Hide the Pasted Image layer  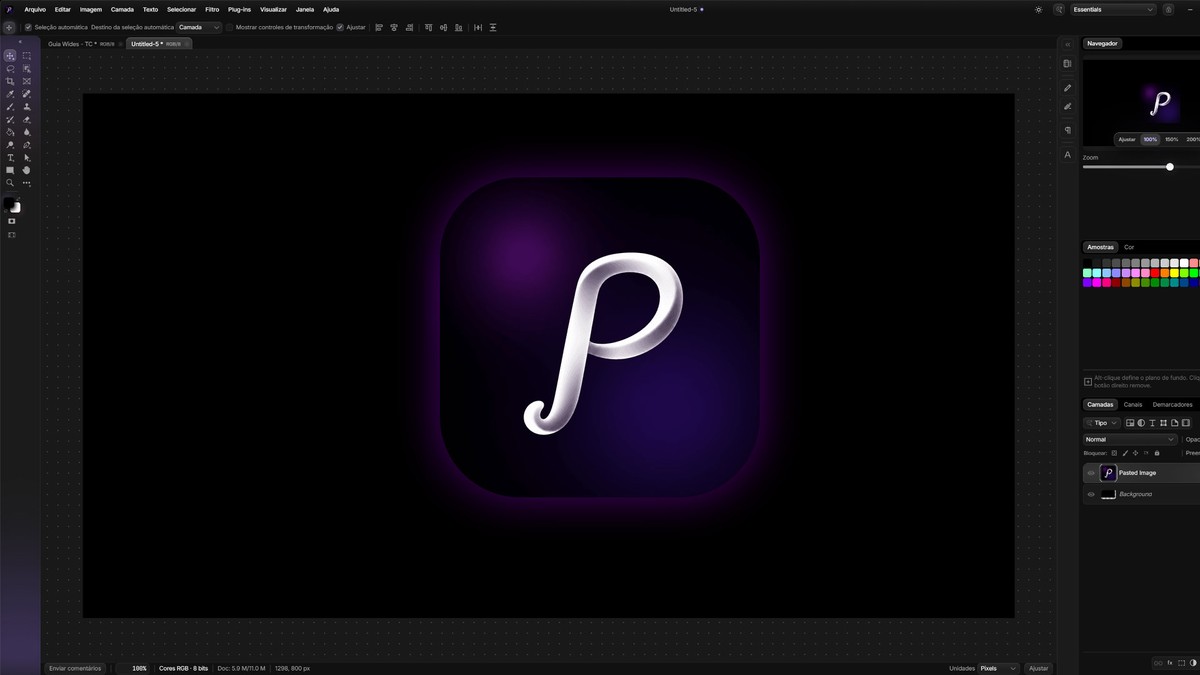(1091, 473)
